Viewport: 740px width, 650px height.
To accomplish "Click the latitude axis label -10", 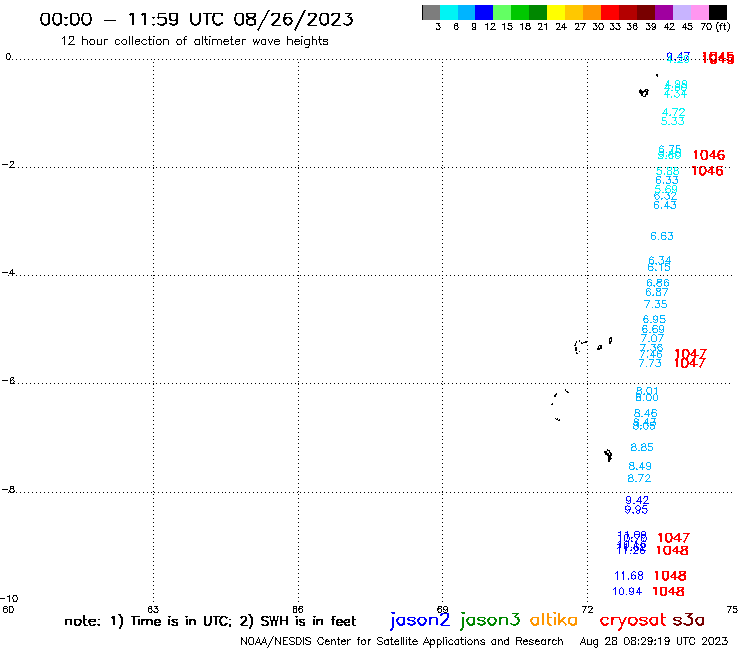I will pyautogui.click(x=9, y=599).
